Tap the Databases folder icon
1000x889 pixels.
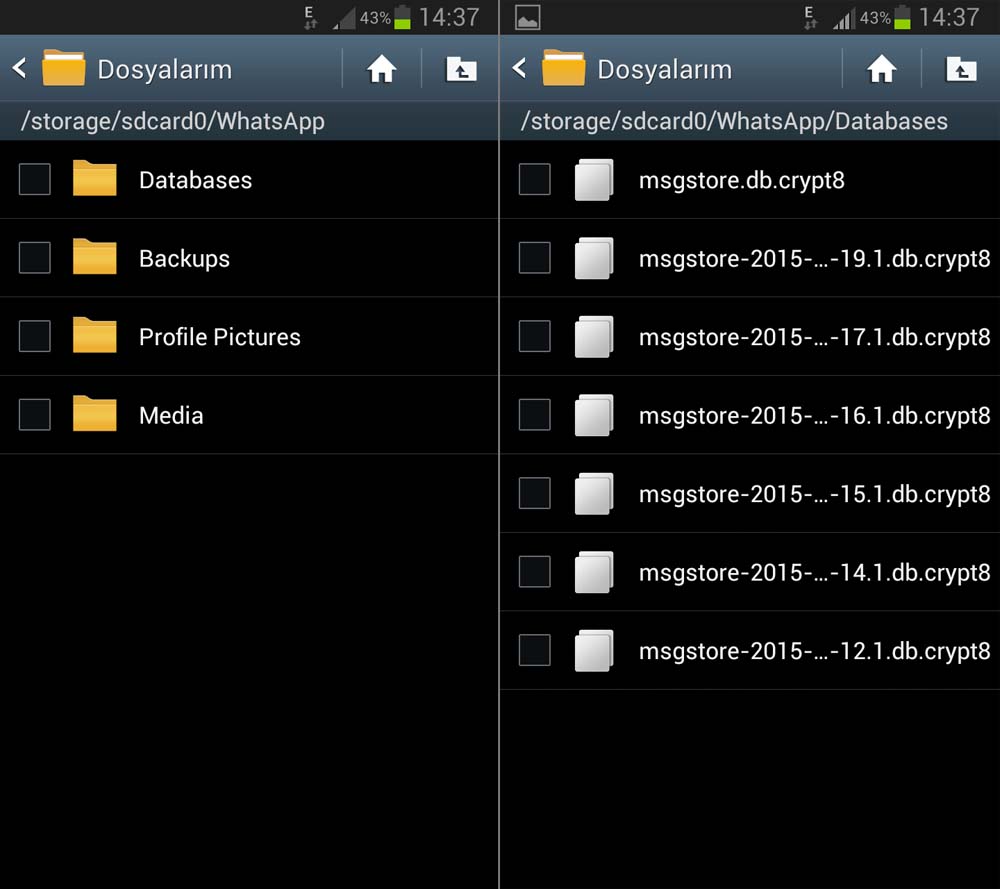(x=95, y=179)
